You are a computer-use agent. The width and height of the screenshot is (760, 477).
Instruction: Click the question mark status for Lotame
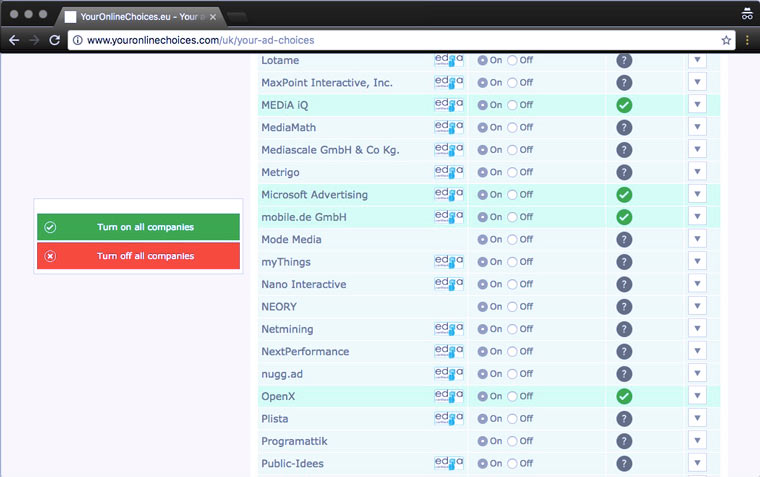(x=624, y=61)
